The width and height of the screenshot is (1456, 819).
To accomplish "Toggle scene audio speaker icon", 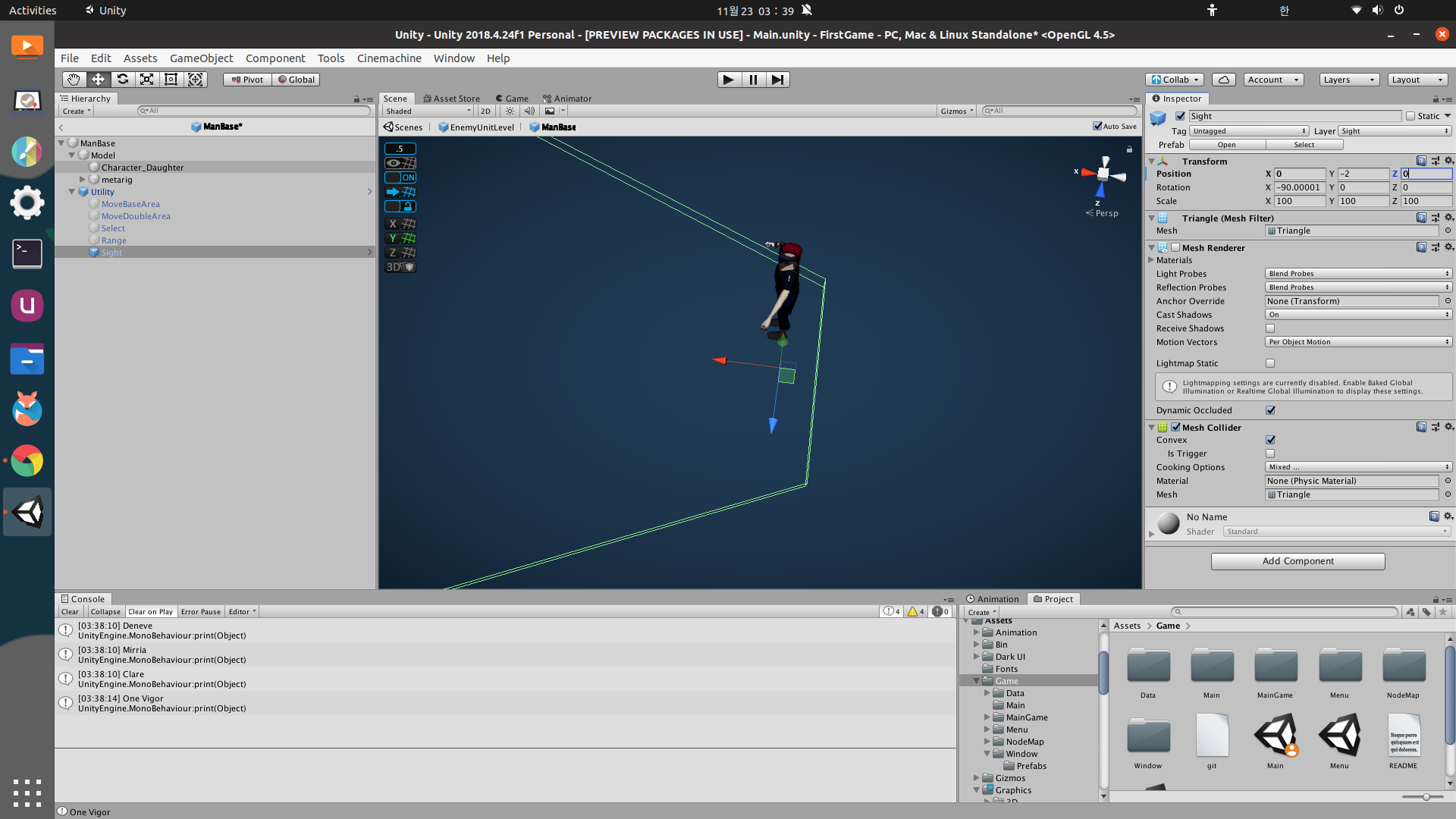I will (529, 111).
